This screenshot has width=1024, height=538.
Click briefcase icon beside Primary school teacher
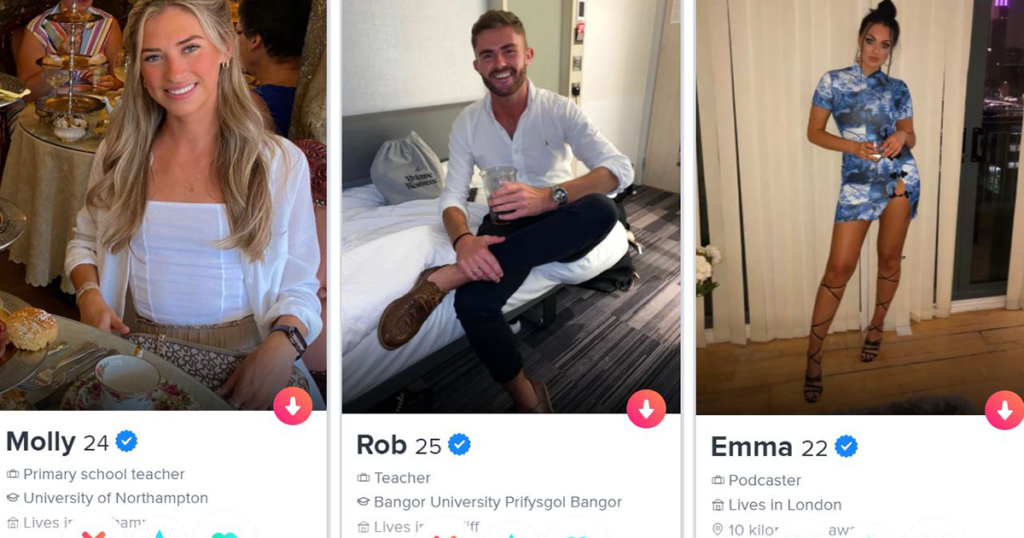pyautogui.click(x=12, y=474)
